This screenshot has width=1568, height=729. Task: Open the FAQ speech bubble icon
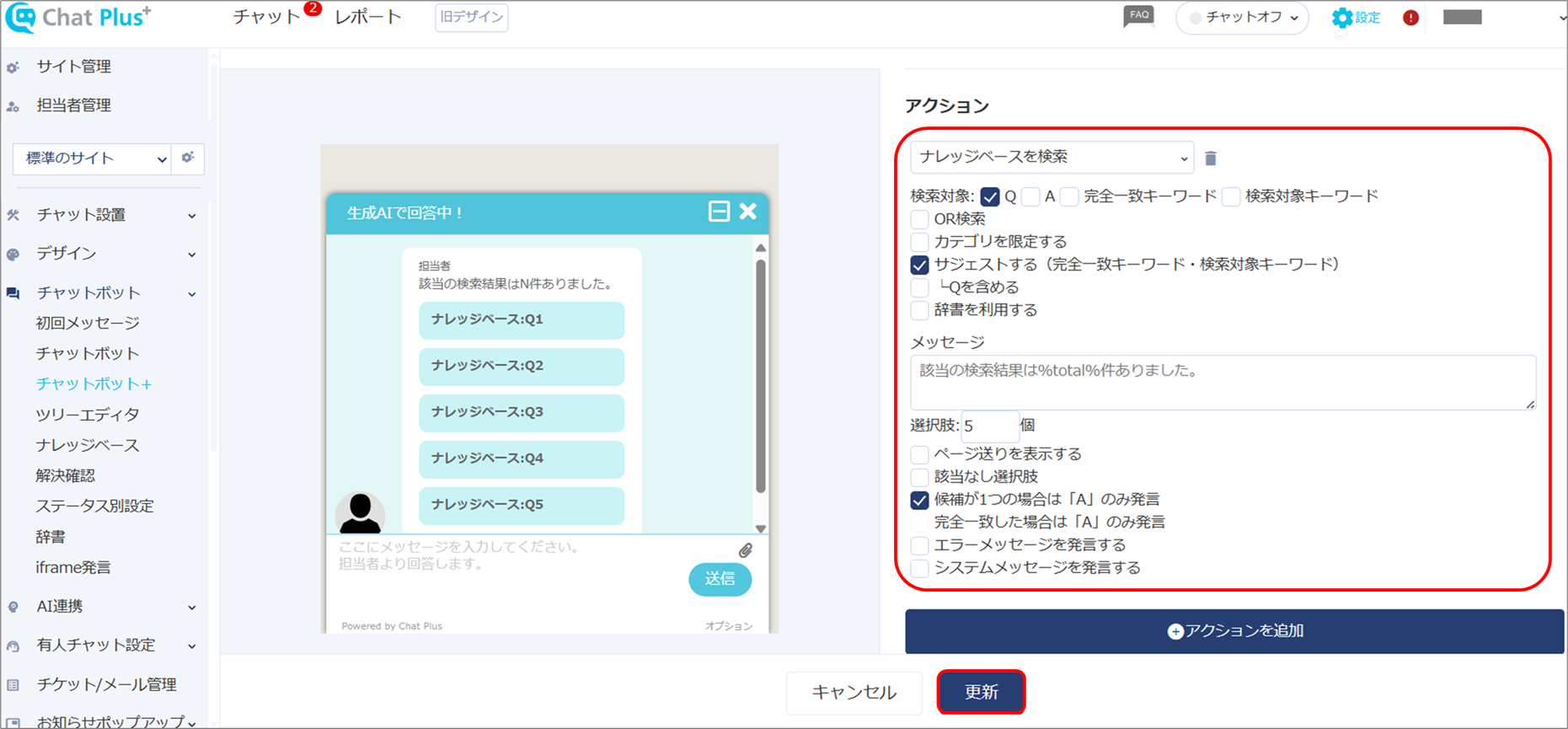coord(1138,17)
